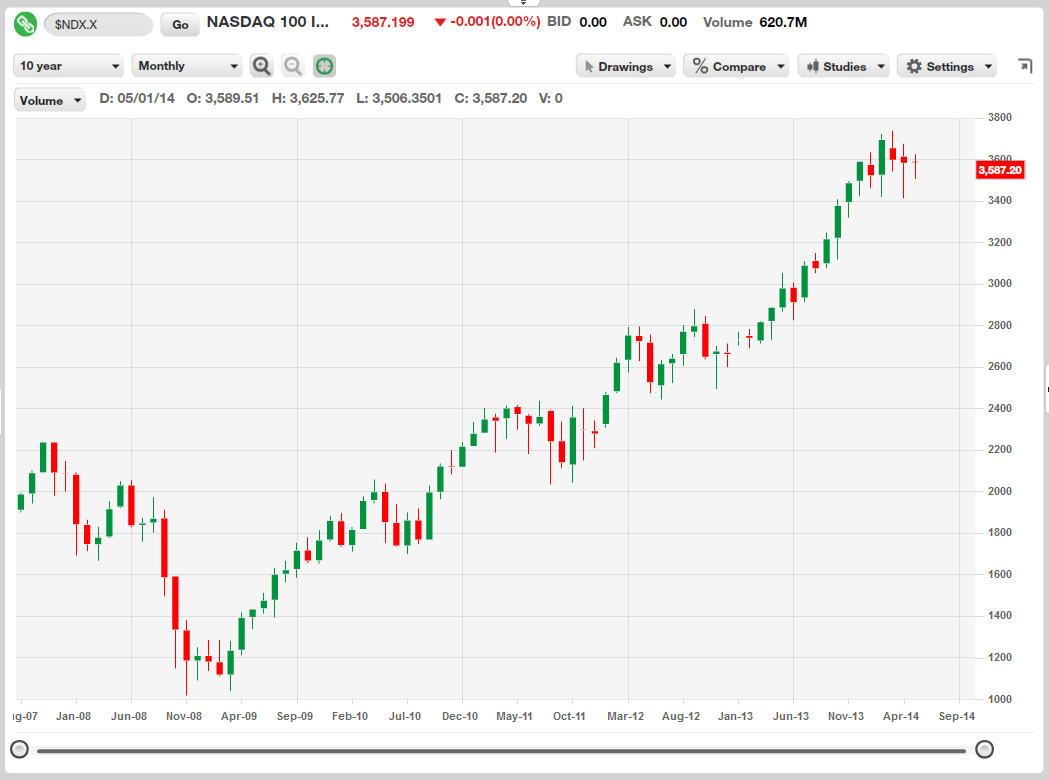Click the $NDX.X symbol input field
The image size is (1049, 780).
click(x=98, y=24)
